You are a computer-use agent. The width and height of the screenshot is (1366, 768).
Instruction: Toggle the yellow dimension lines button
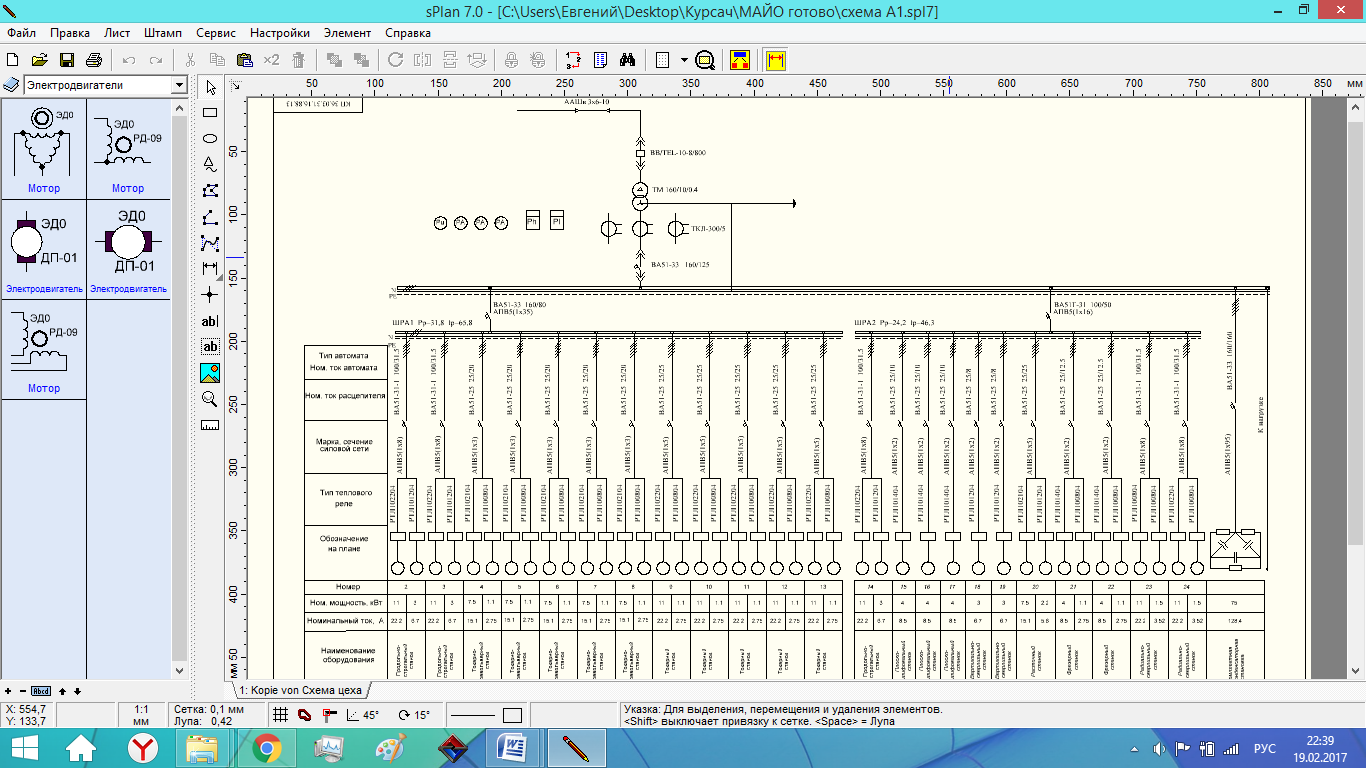click(x=776, y=60)
